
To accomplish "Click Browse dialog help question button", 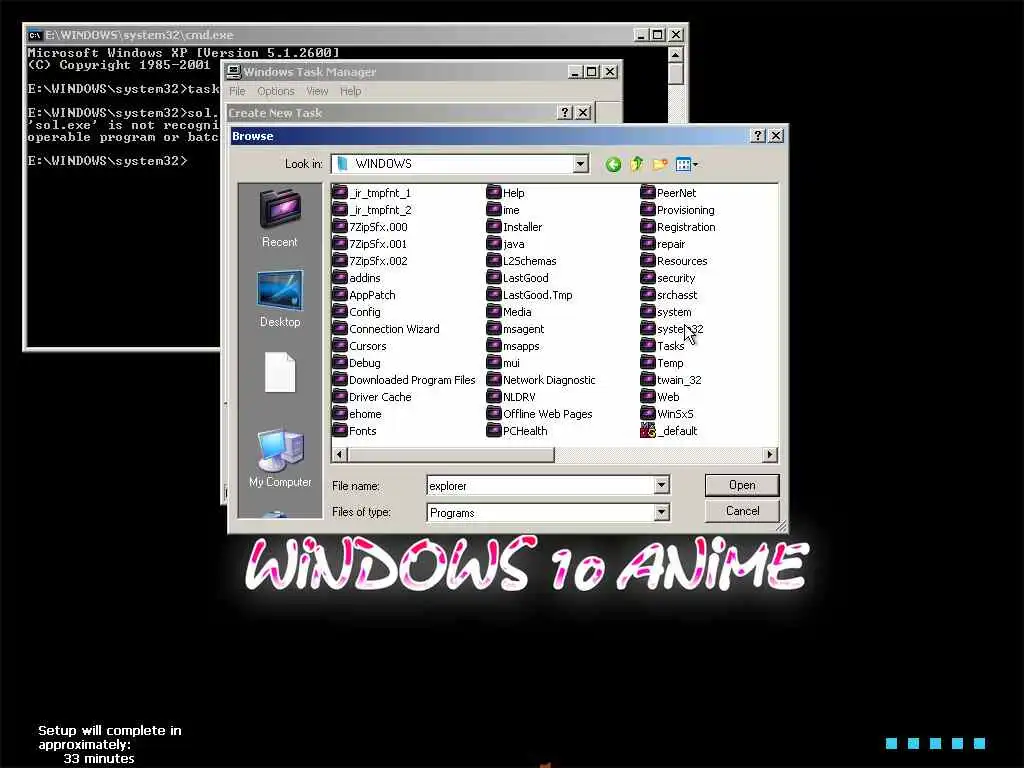I will pos(758,136).
